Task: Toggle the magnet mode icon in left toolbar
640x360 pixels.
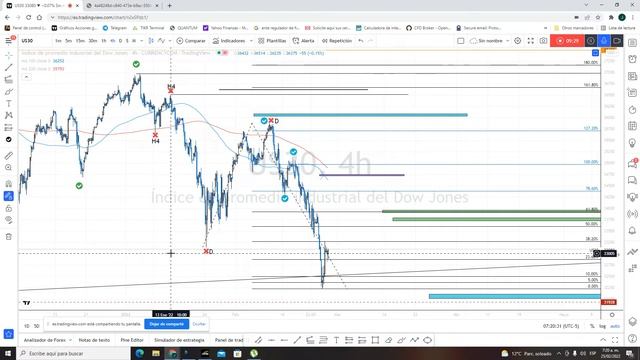Action: (9, 184)
